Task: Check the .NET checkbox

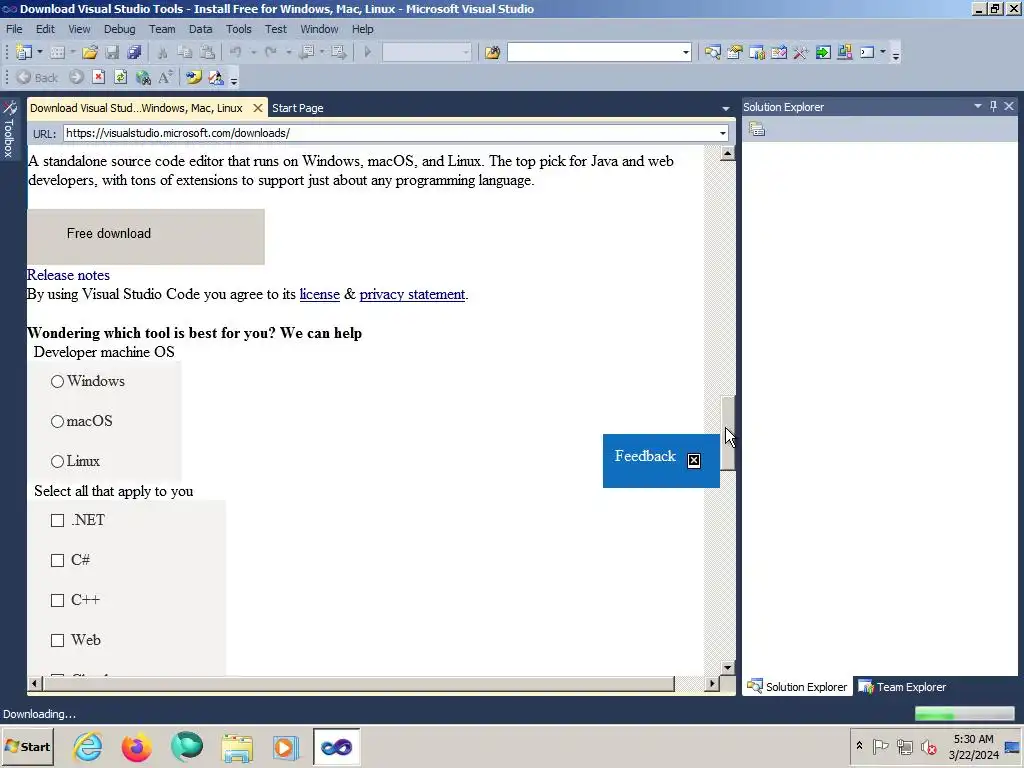Action: tap(57, 520)
